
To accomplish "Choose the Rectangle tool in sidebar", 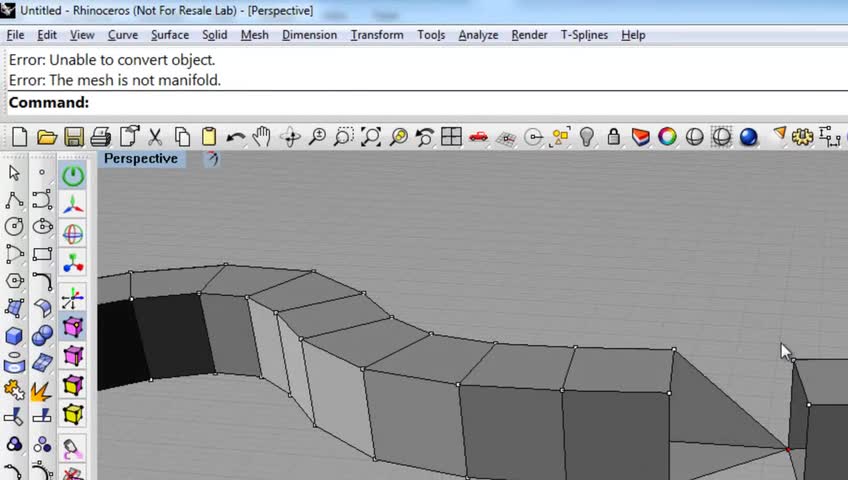I will click(42, 254).
